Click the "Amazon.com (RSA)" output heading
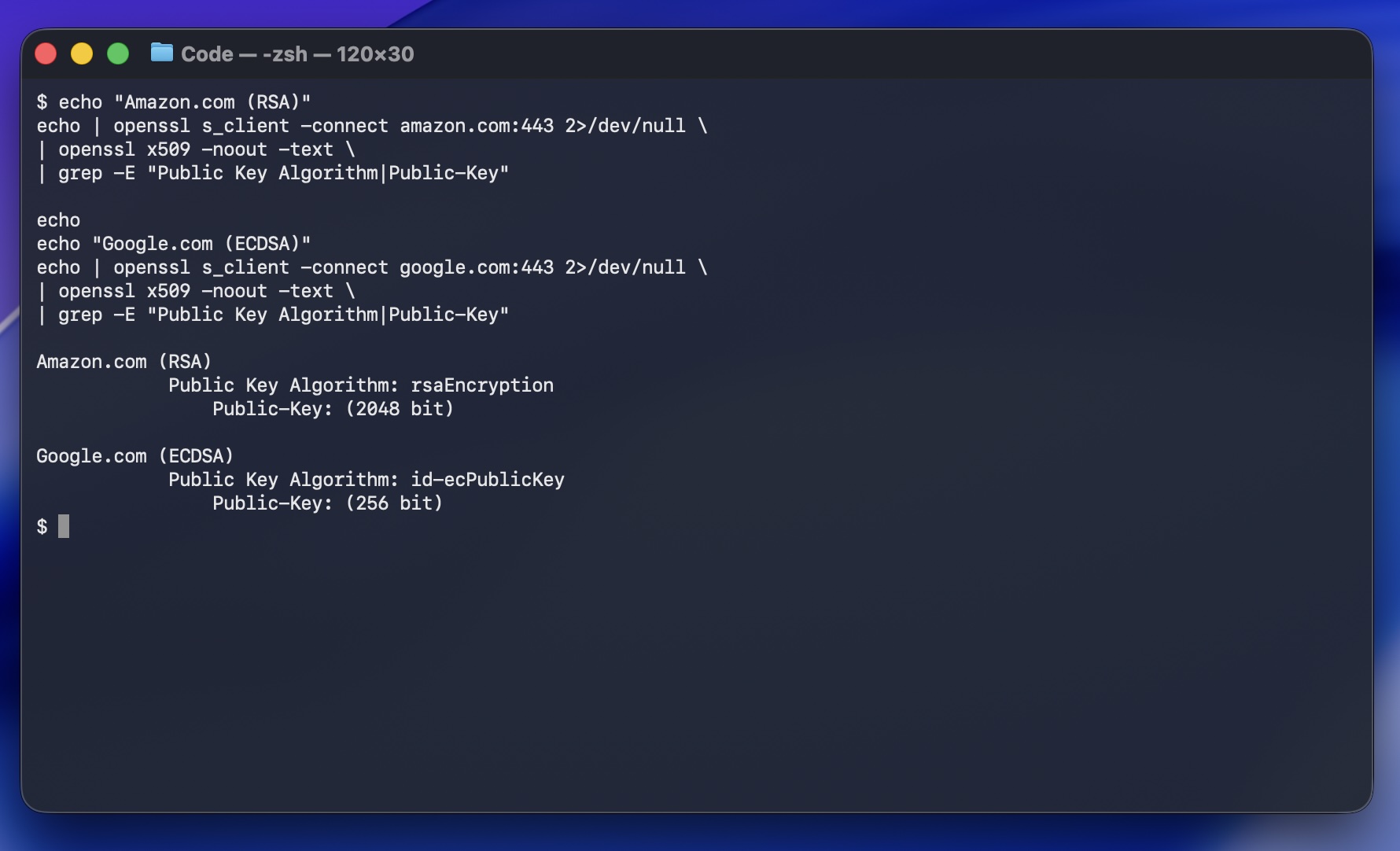Viewport: 1400px width, 851px height. [124, 362]
